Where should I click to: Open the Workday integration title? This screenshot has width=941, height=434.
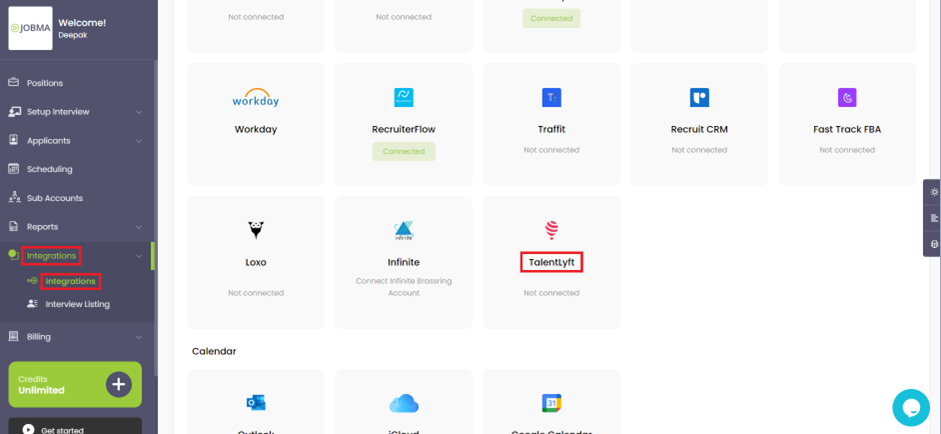click(x=256, y=129)
